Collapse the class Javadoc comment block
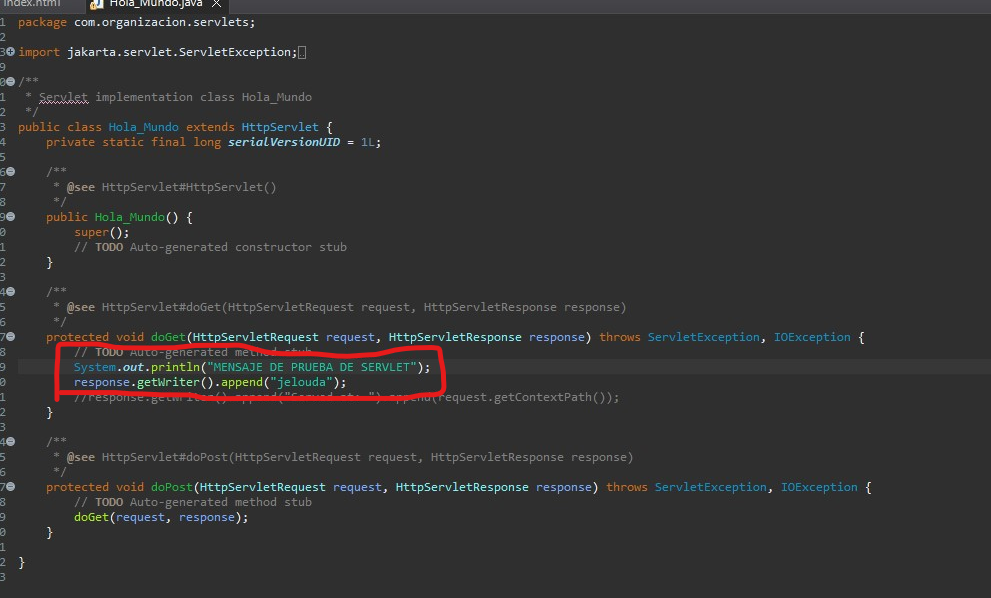 click(10, 82)
